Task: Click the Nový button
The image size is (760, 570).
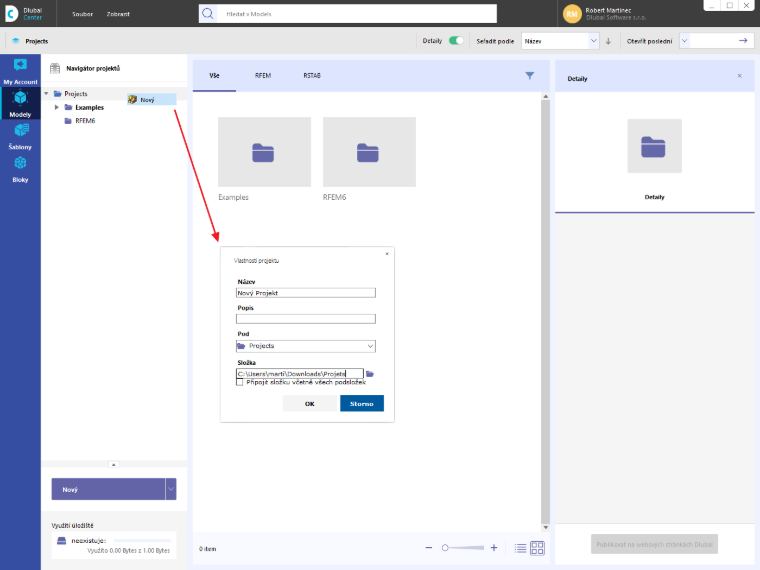Action: 108,489
